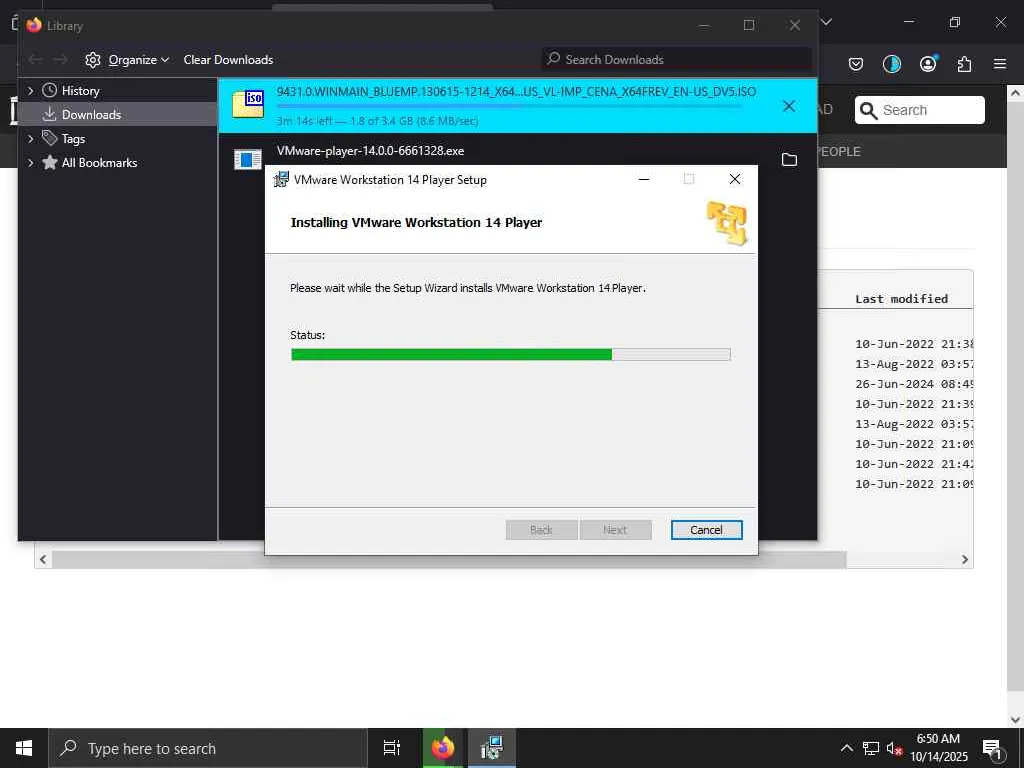Select All Bookmarks in Library sidebar
This screenshot has width=1024, height=768.
coord(99,163)
